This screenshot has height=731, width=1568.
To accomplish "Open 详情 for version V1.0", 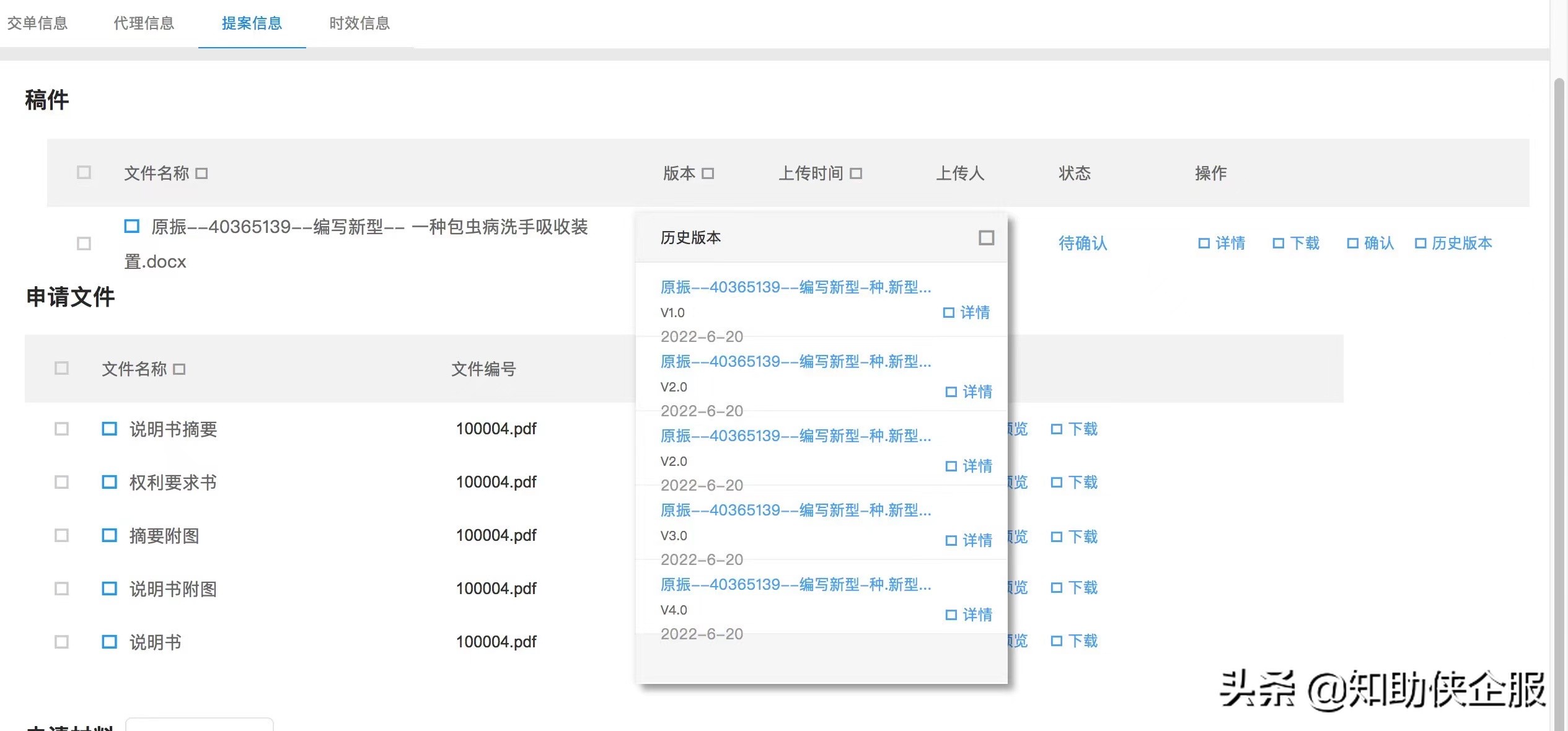I will pos(967,313).
